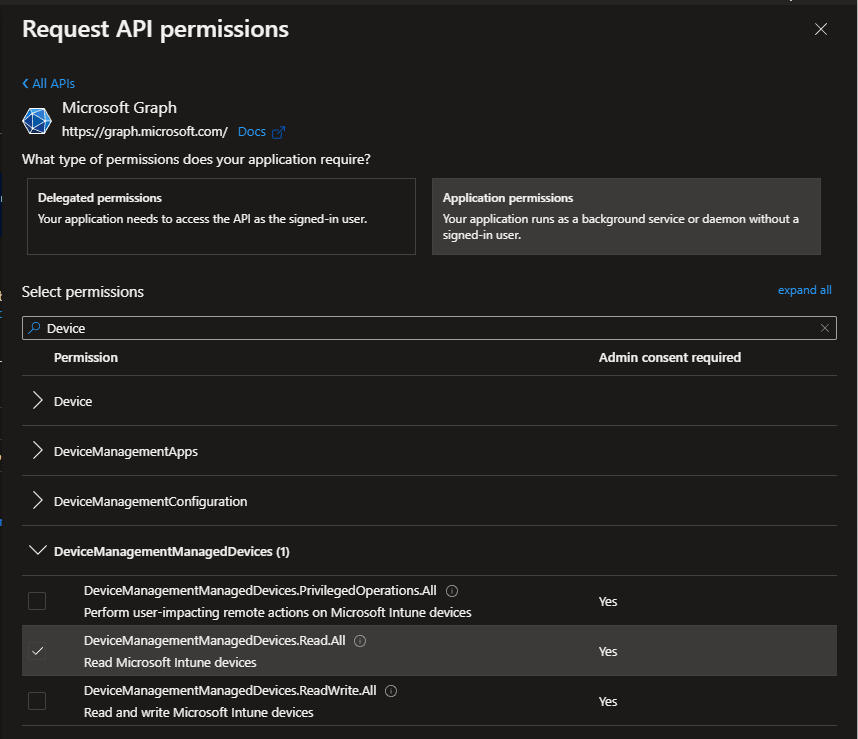The height and width of the screenshot is (739, 858).
Task: Close the Request API permissions panel
Action: coord(821,30)
